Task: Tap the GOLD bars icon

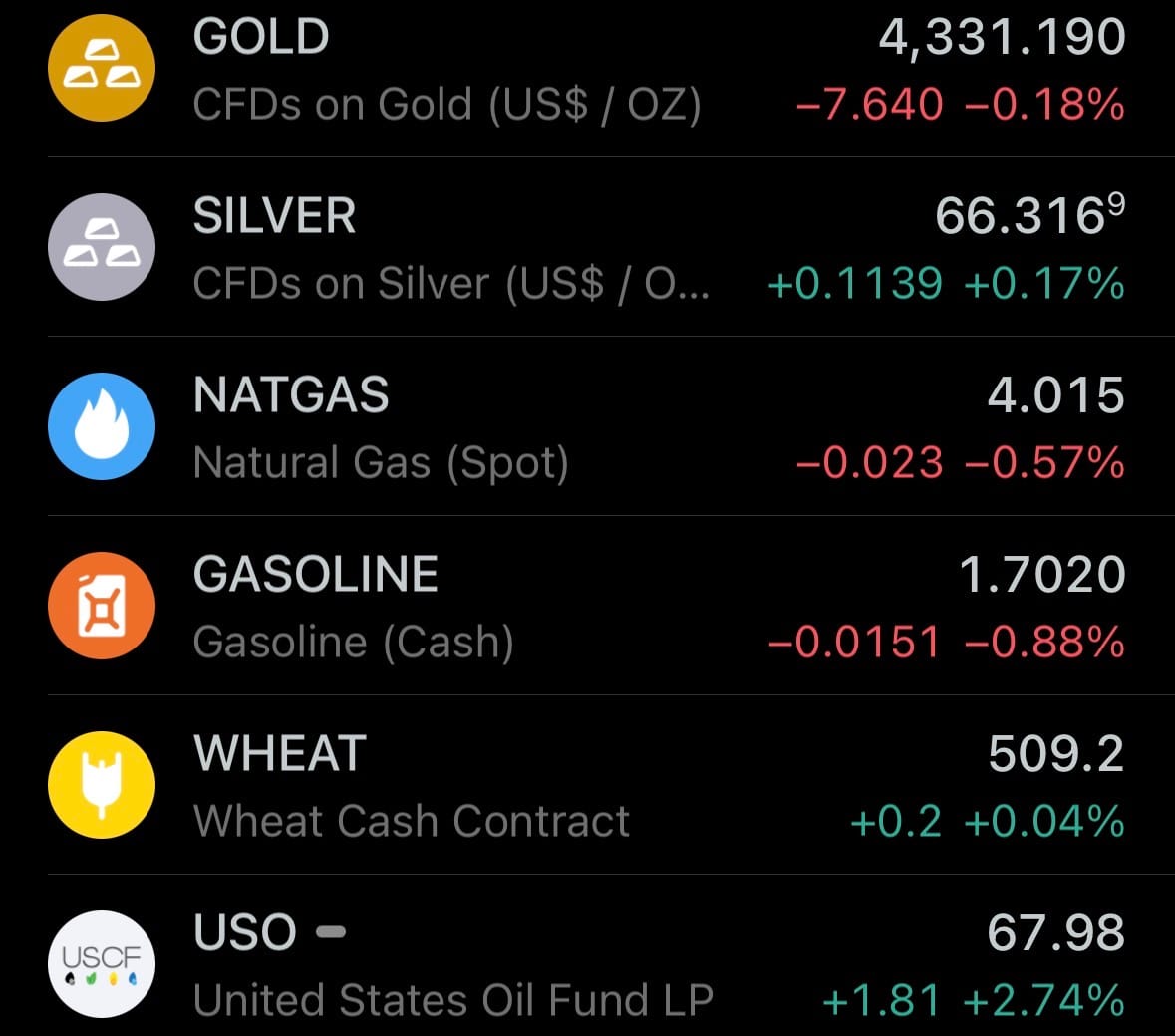Action: pyautogui.click(x=102, y=68)
